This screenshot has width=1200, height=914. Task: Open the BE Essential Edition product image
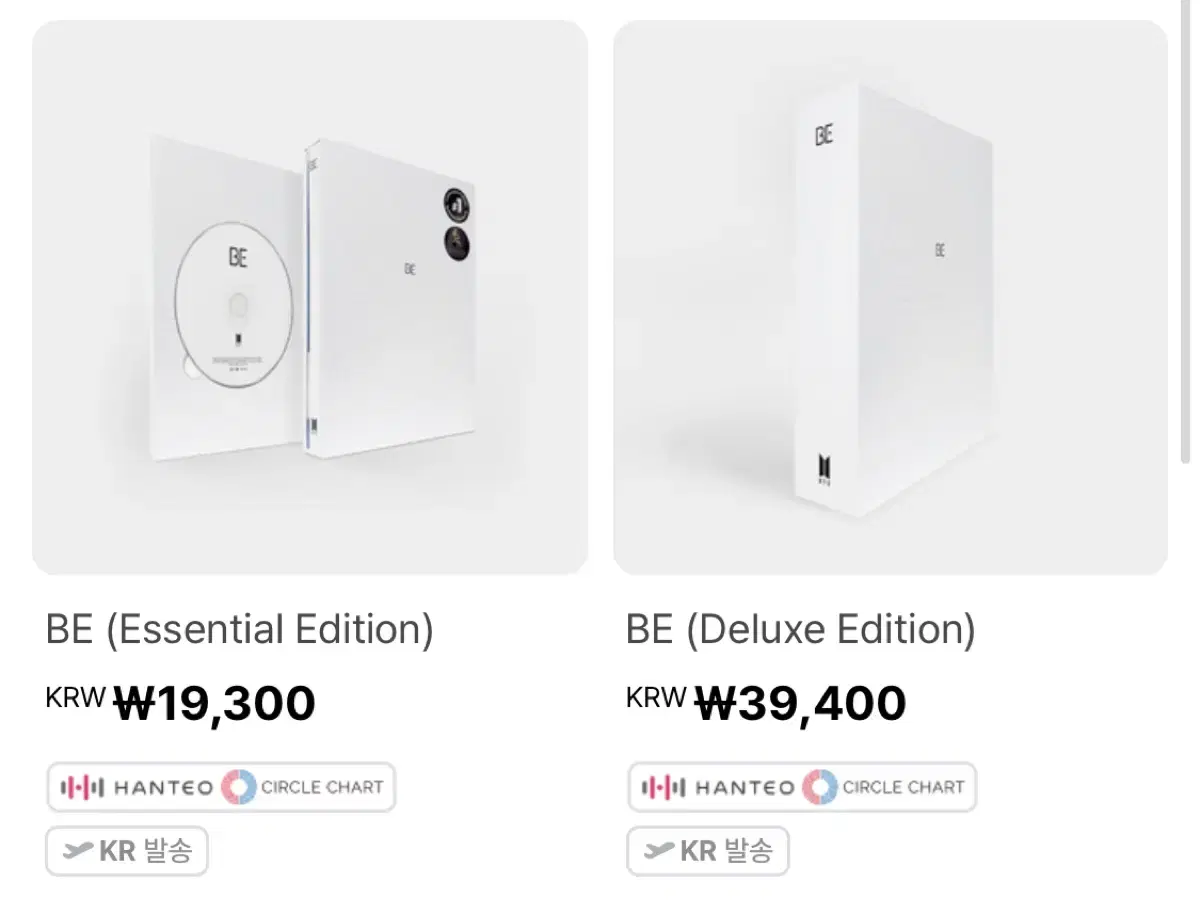pos(310,297)
